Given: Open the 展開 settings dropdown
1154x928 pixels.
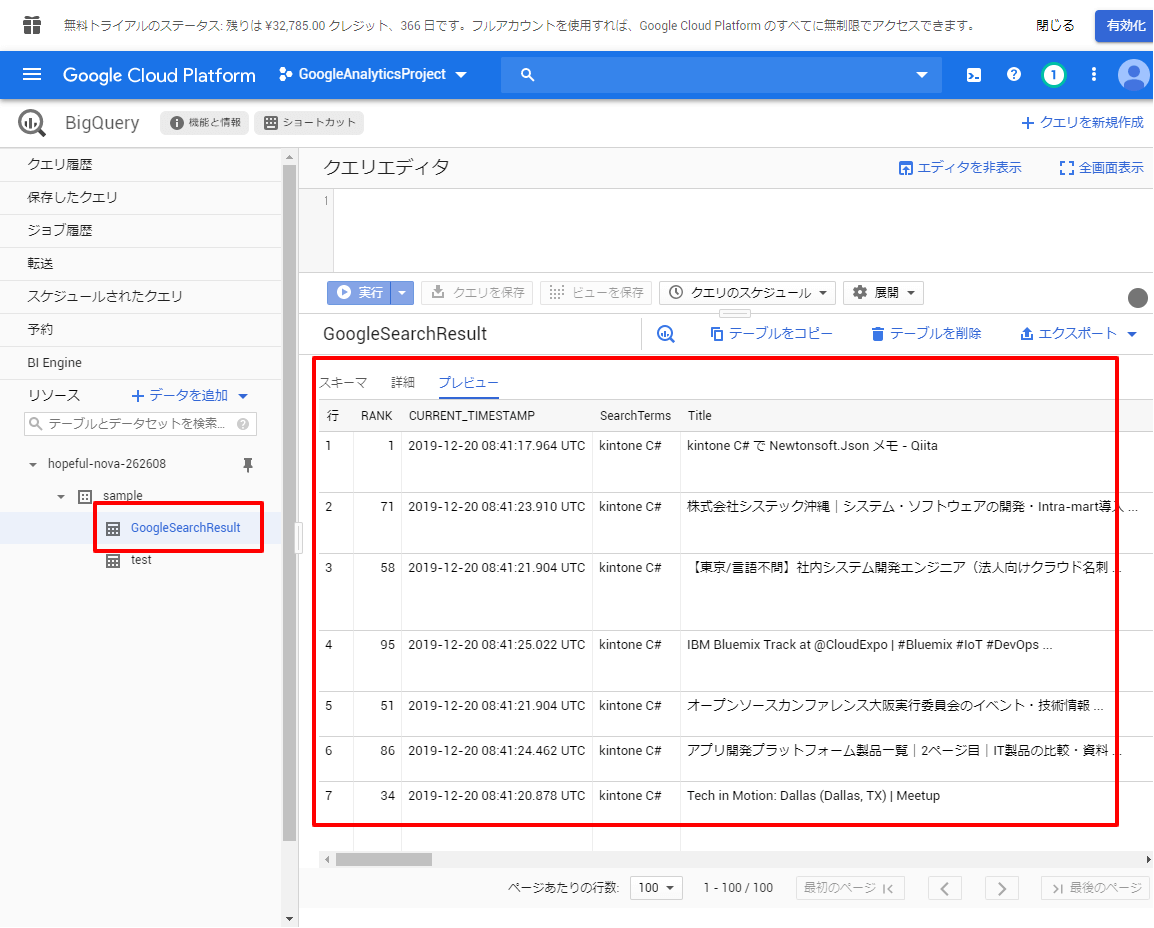Looking at the screenshot, I should pos(883,293).
